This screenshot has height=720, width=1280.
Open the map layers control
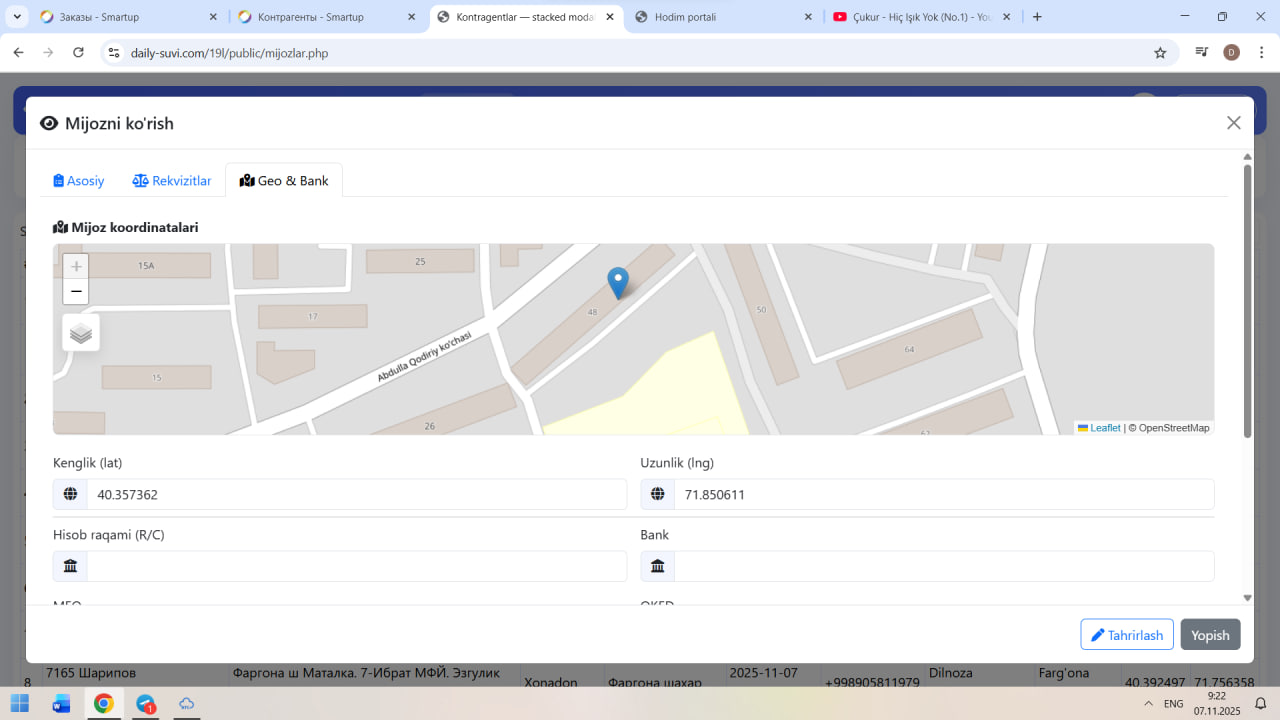[x=81, y=333]
